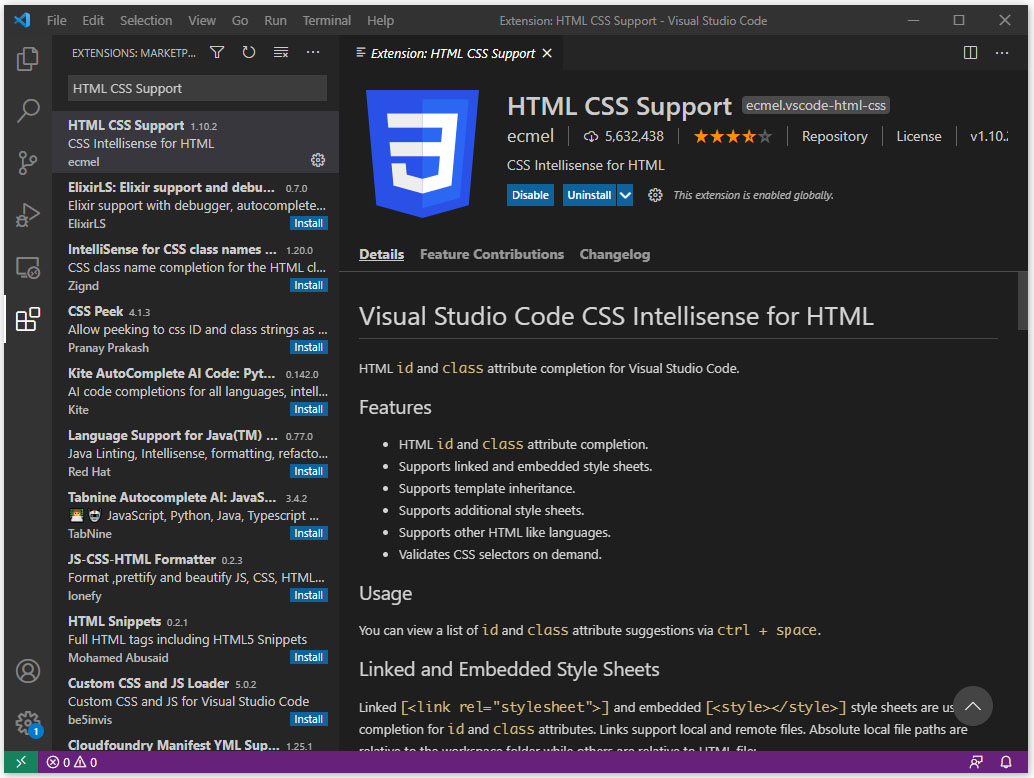Install the HTML Snippets extension
Viewport: 1034px width, 778px height.
[309, 657]
